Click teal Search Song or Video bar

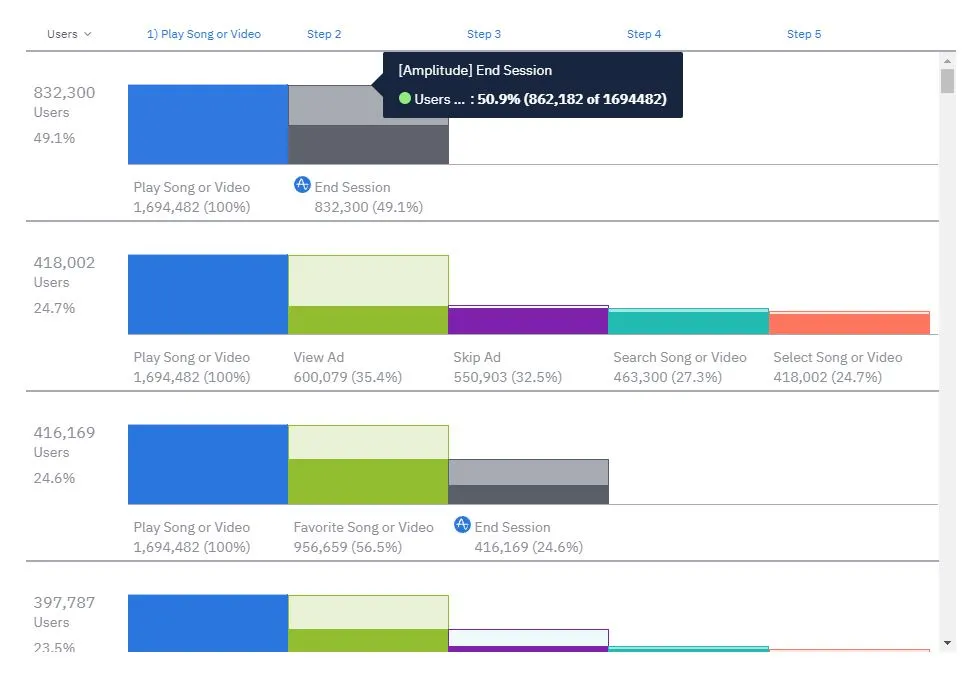(689, 323)
